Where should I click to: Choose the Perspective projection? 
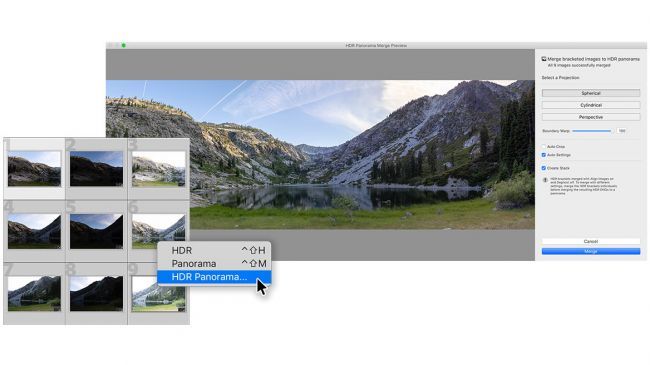pyautogui.click(x=591, y=117)
